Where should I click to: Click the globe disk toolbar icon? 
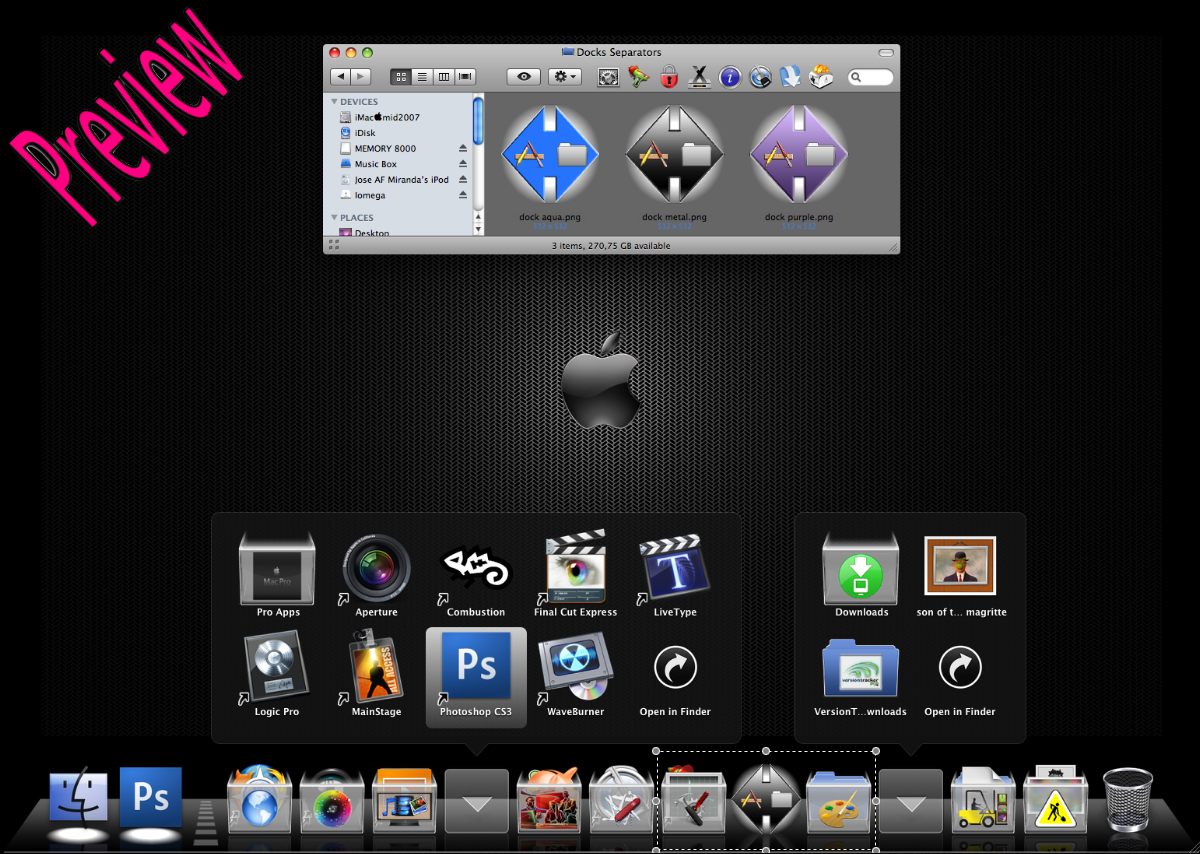click(760, 77)
